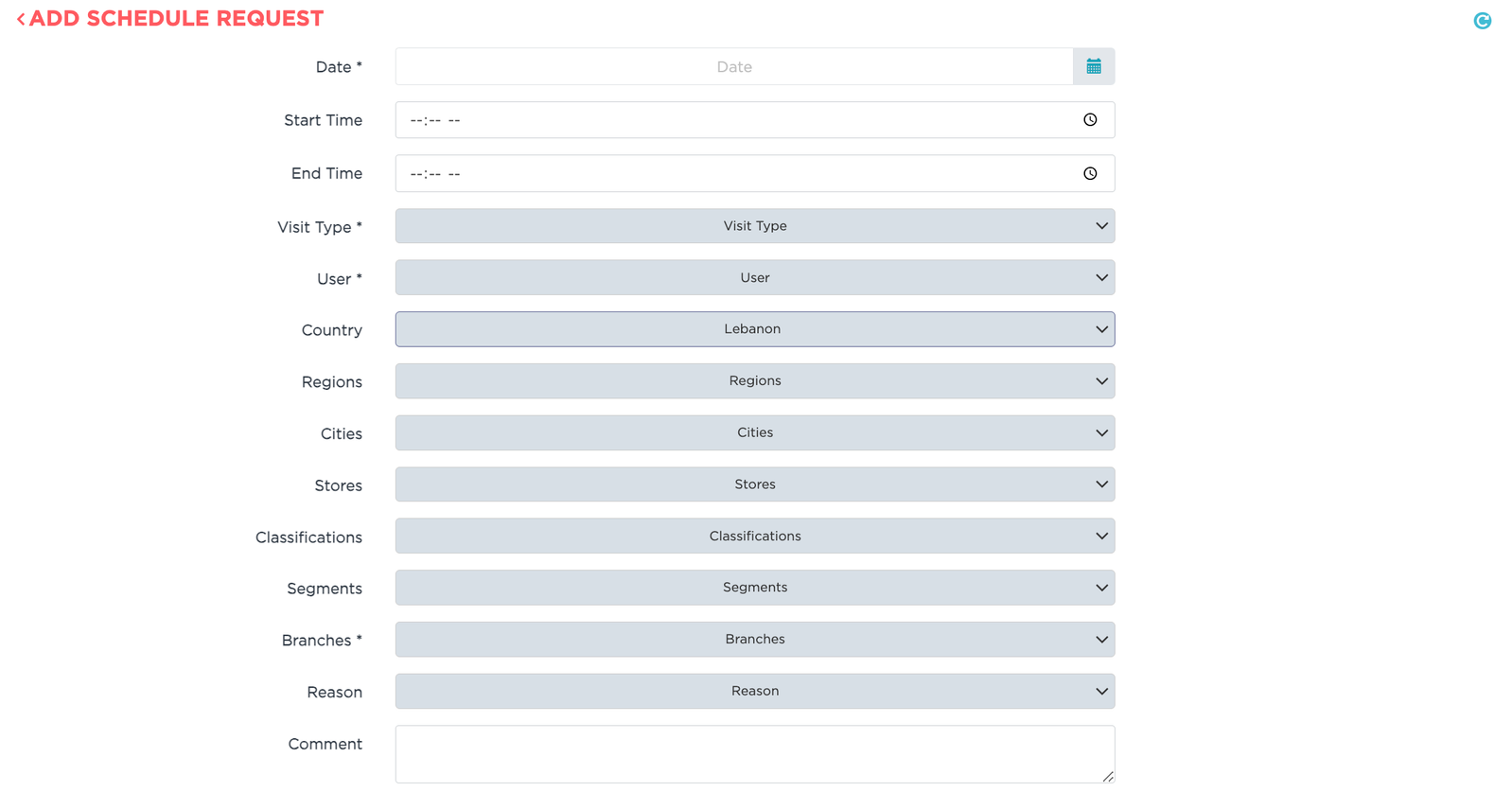
Task: Open the Stores dropdown
Action: pos(754,484)
